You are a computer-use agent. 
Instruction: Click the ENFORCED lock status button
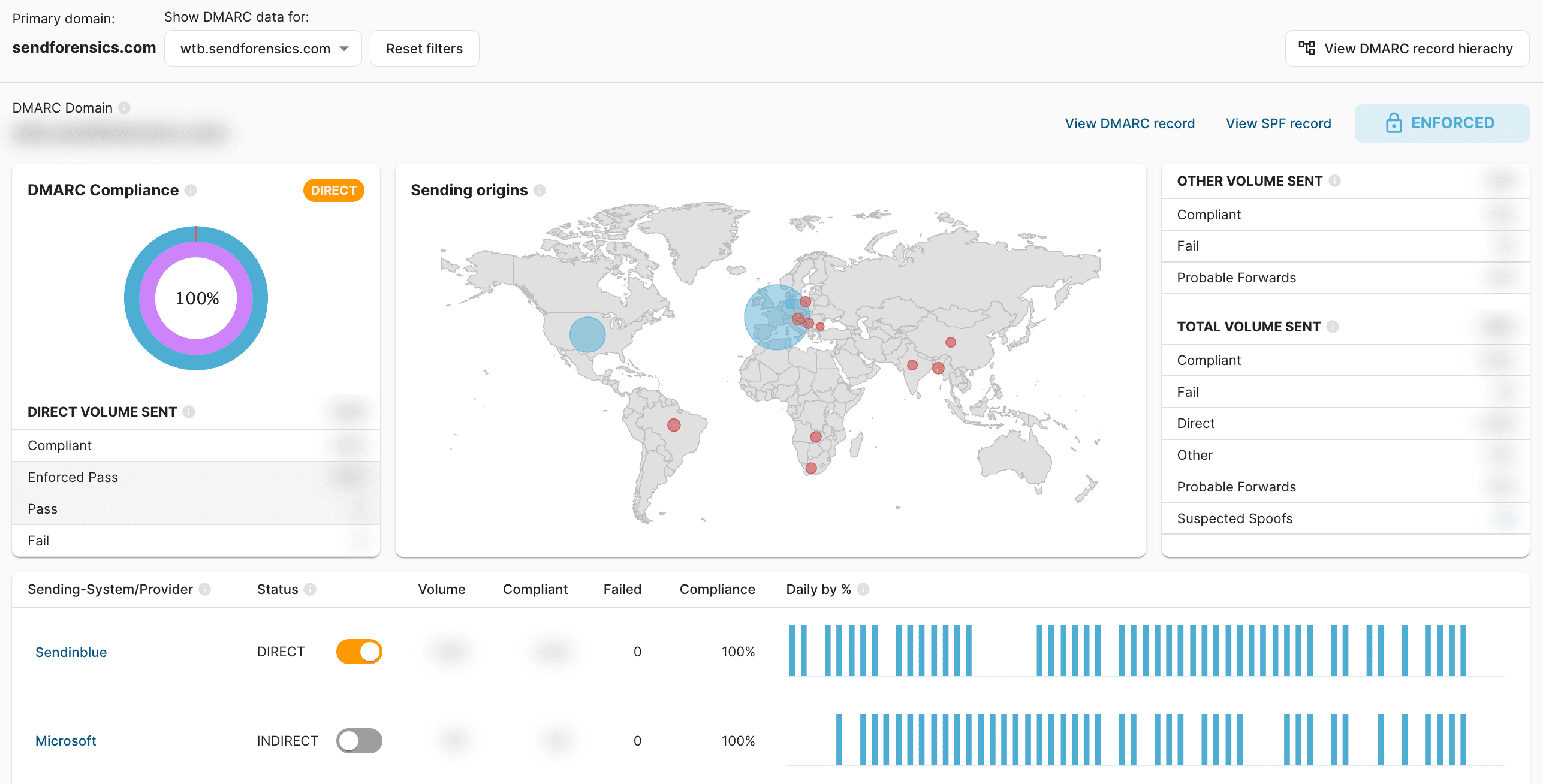point(1441,123)
